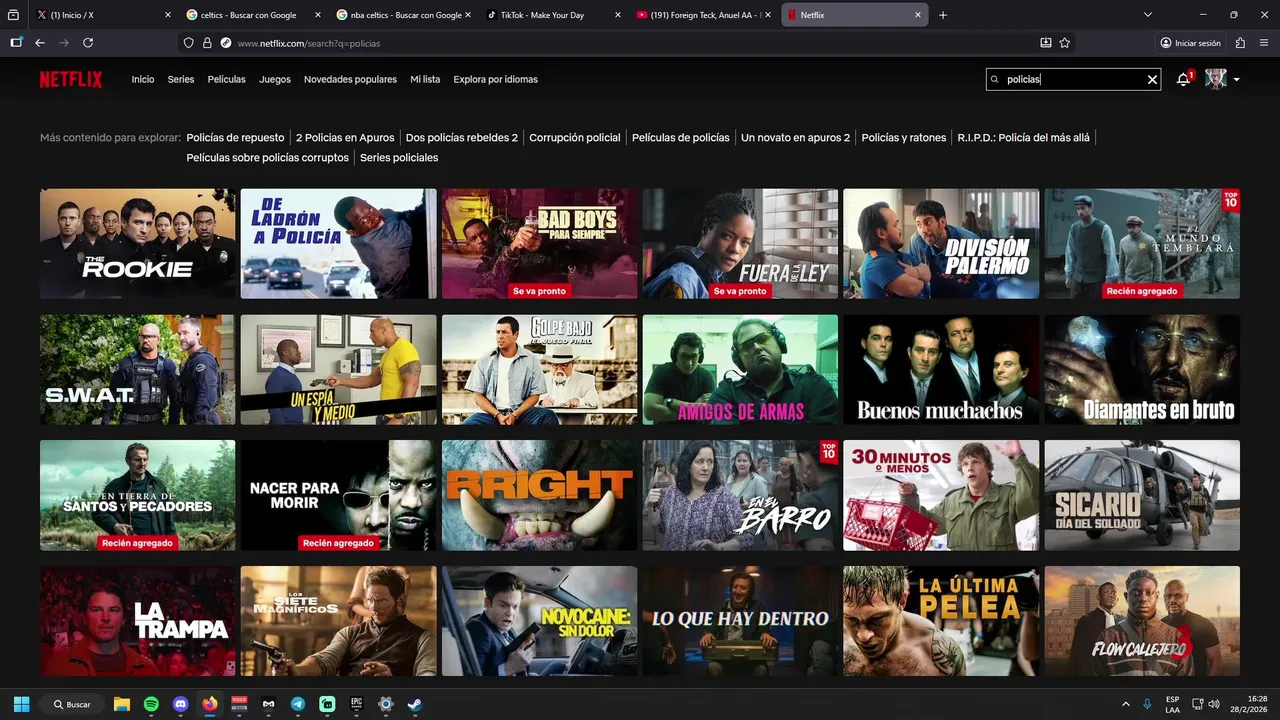
Task: Explore 'Series policiales' link
Action: coord(399,158)
